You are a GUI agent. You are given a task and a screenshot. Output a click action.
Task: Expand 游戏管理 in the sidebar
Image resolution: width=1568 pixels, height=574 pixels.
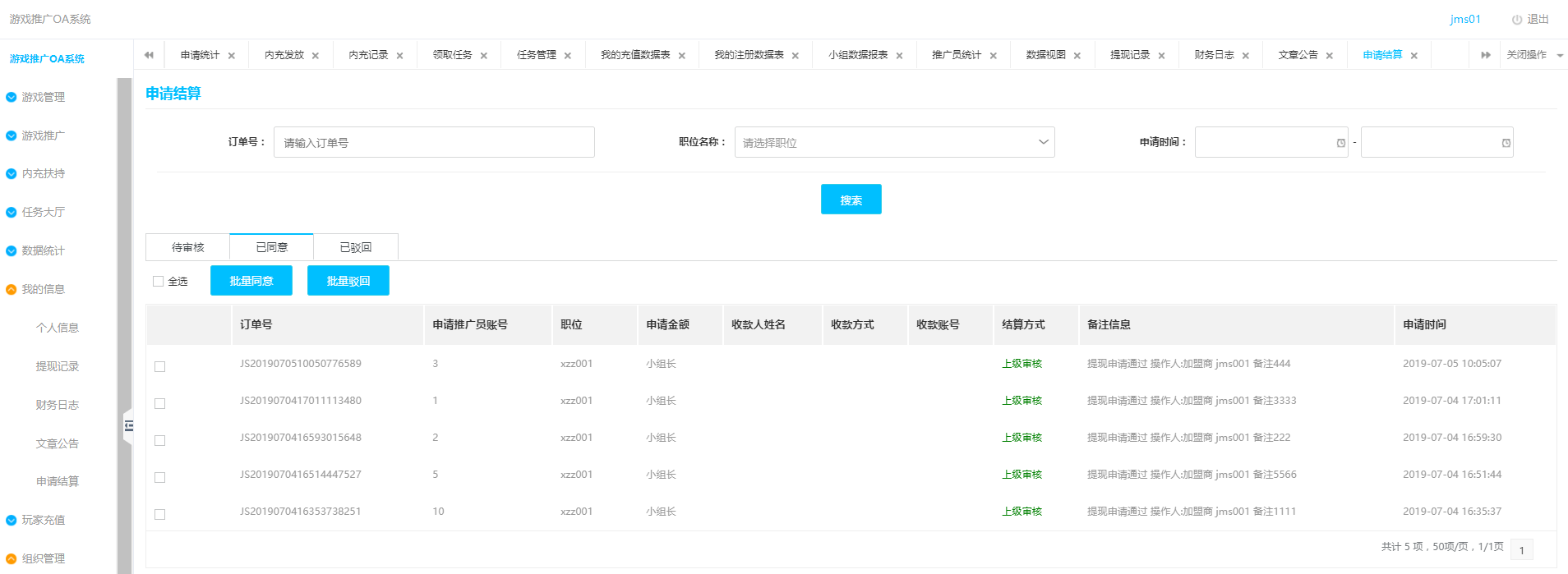(x=43, y=97)
